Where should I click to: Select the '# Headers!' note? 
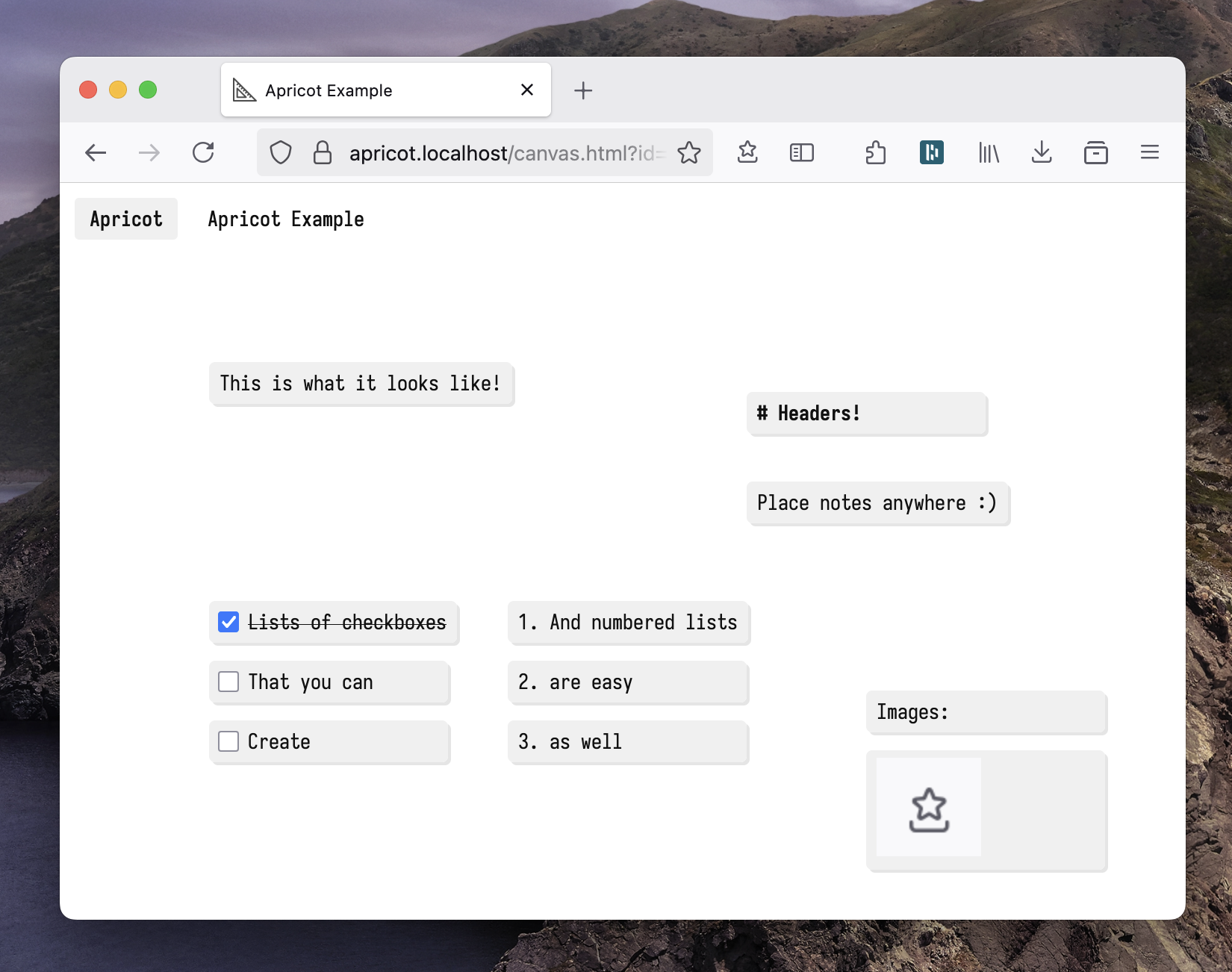(866, 414)
